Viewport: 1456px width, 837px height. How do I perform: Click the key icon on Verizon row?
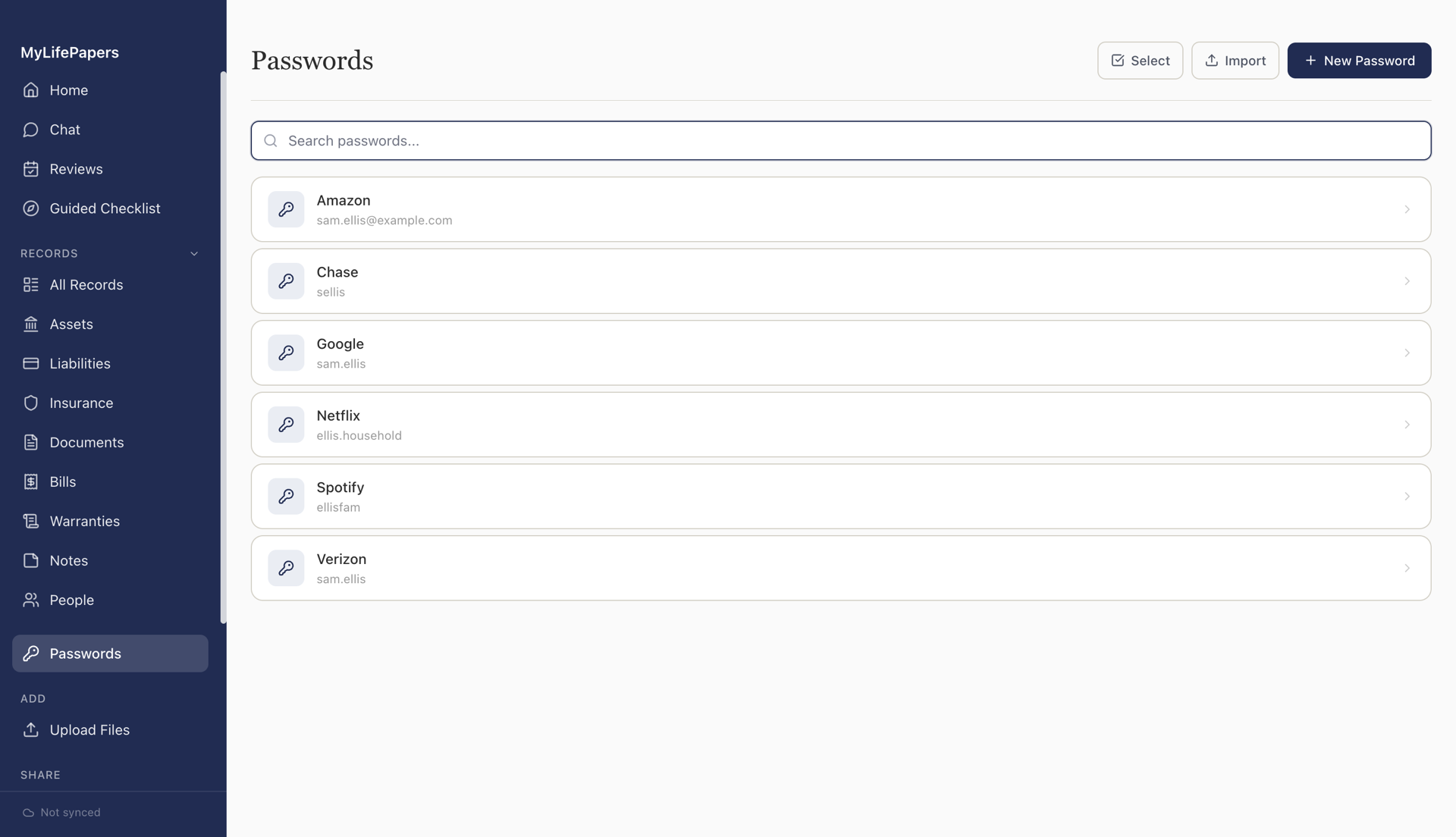click(286, 569)
